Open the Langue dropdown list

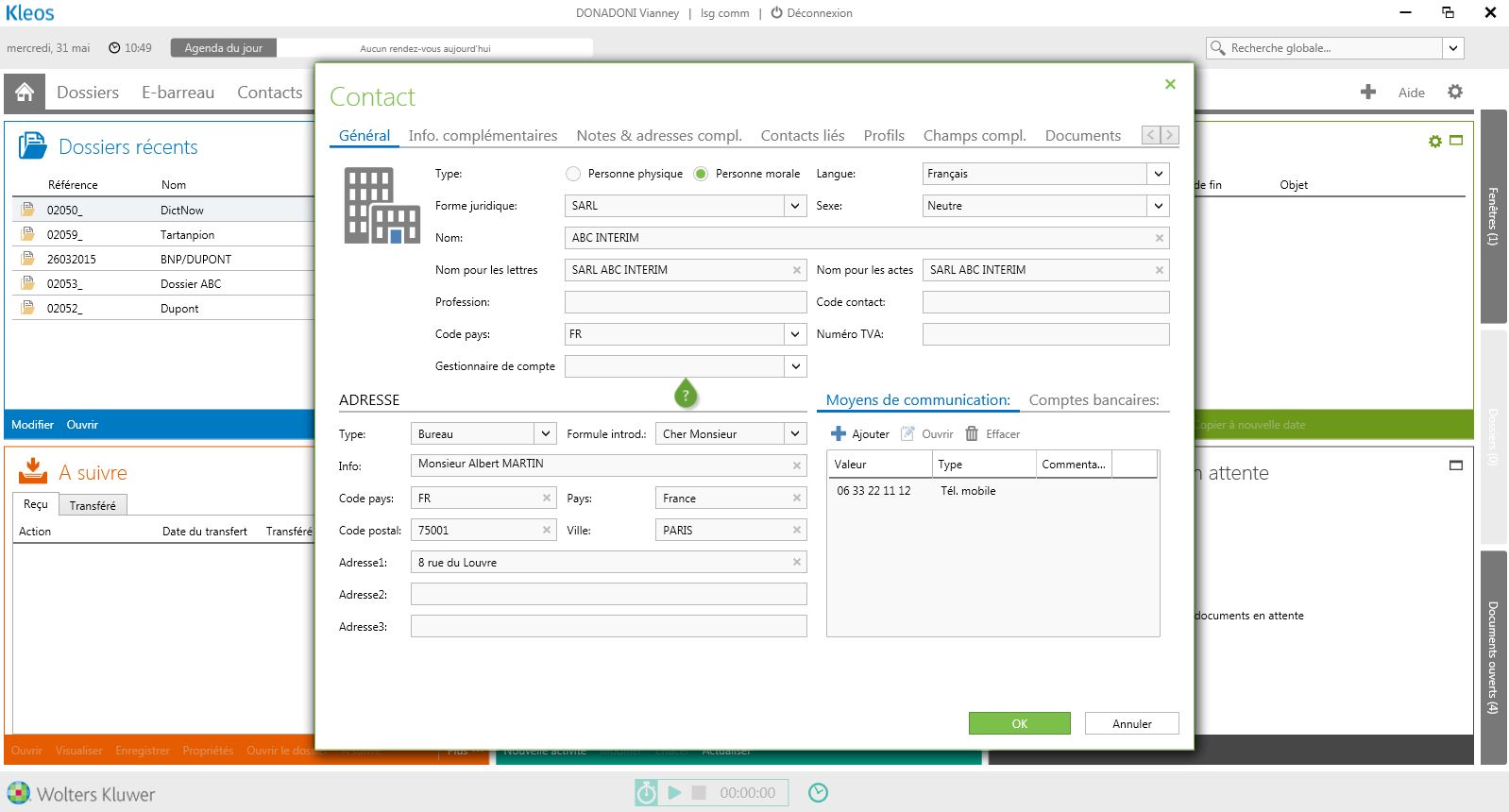[1158, 174]
